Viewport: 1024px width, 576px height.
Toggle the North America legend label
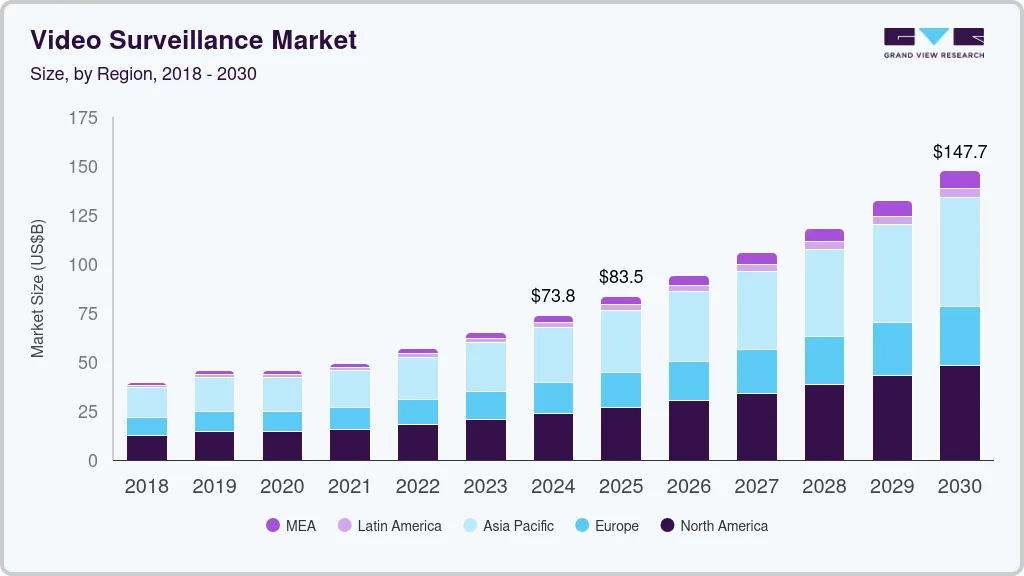[x=724, y=526]
